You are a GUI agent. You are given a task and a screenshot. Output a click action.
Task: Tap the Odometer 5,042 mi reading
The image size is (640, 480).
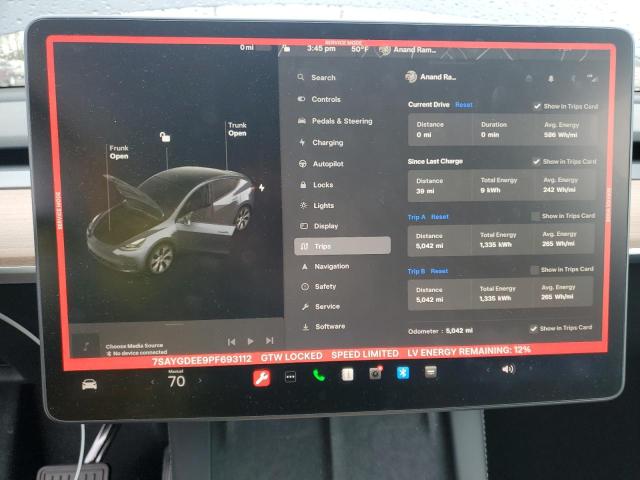point(440,331)
